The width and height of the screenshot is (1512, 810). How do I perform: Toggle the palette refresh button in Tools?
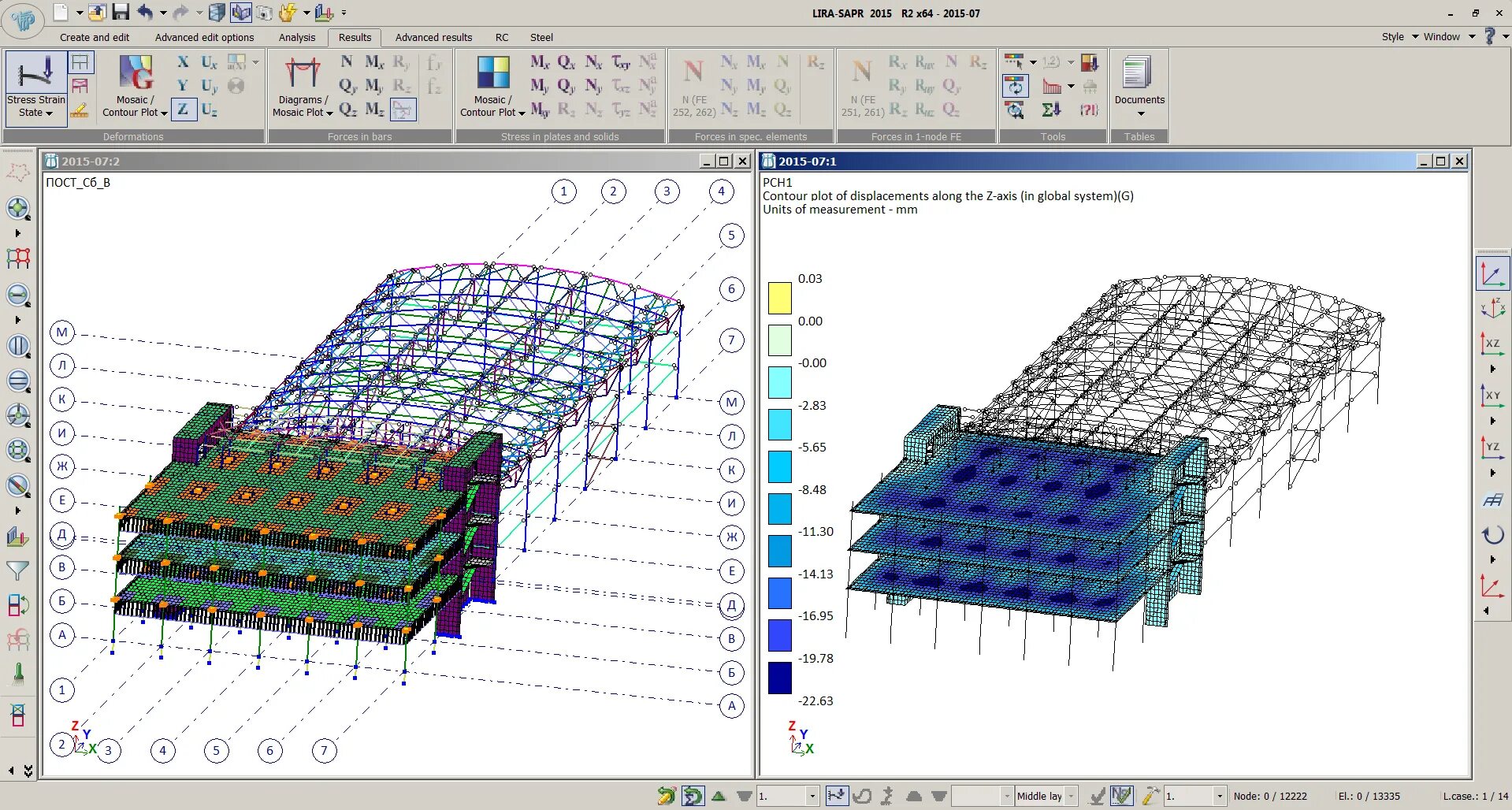pos(1015,86)
